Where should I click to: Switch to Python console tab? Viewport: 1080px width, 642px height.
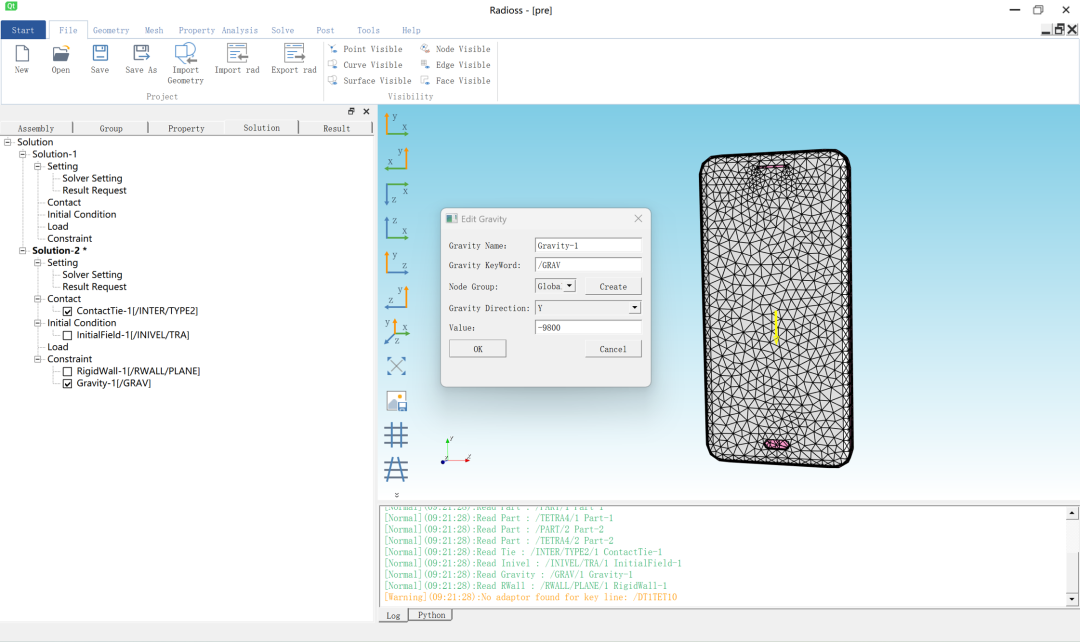click(x=431, y=615)
